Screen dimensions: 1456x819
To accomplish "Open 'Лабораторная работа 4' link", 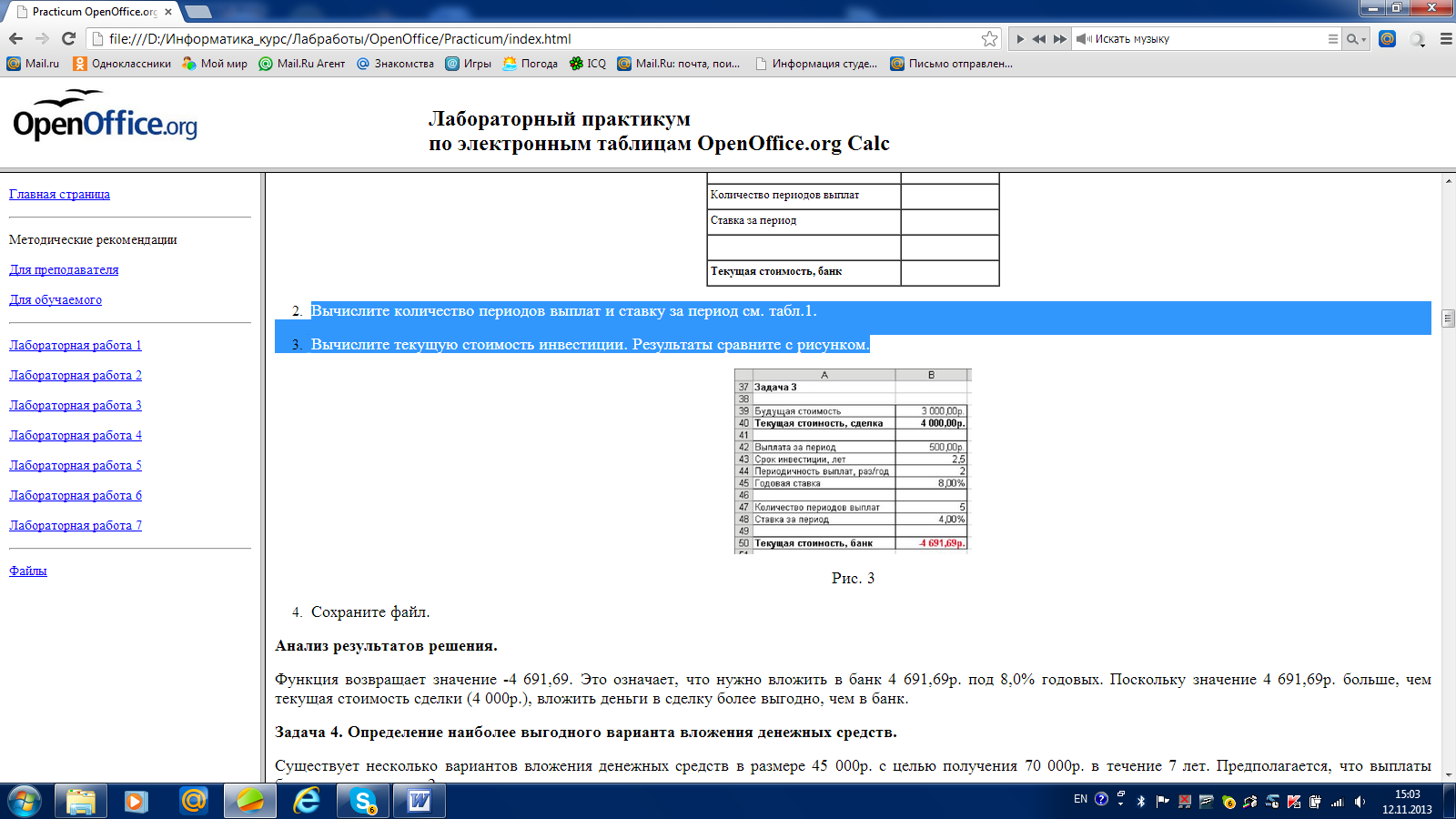I will pyautogui.click(x=76, y=436).
